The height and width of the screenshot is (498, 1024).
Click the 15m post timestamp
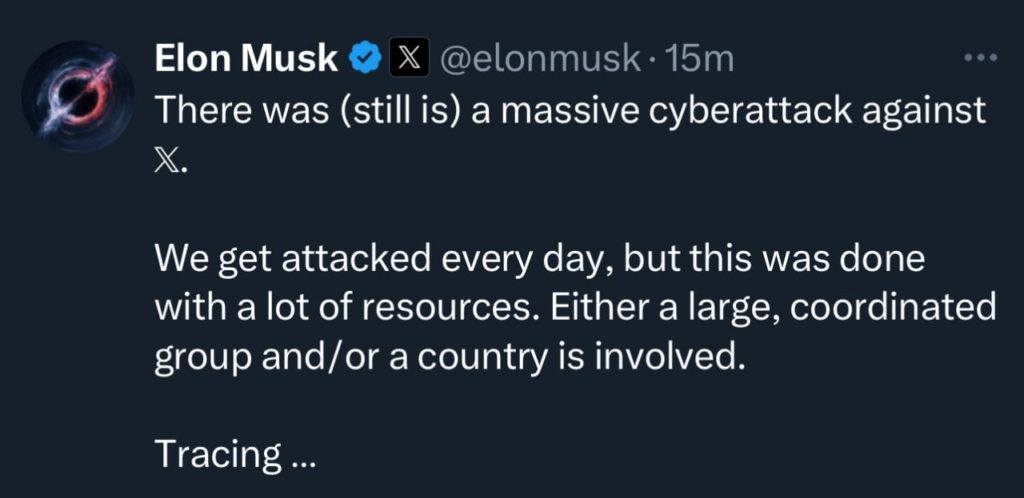[700, 59]
